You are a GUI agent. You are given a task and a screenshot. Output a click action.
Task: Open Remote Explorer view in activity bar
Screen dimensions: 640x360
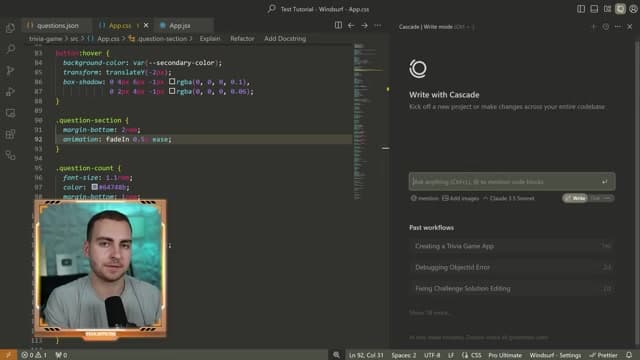tap(11, 113)
